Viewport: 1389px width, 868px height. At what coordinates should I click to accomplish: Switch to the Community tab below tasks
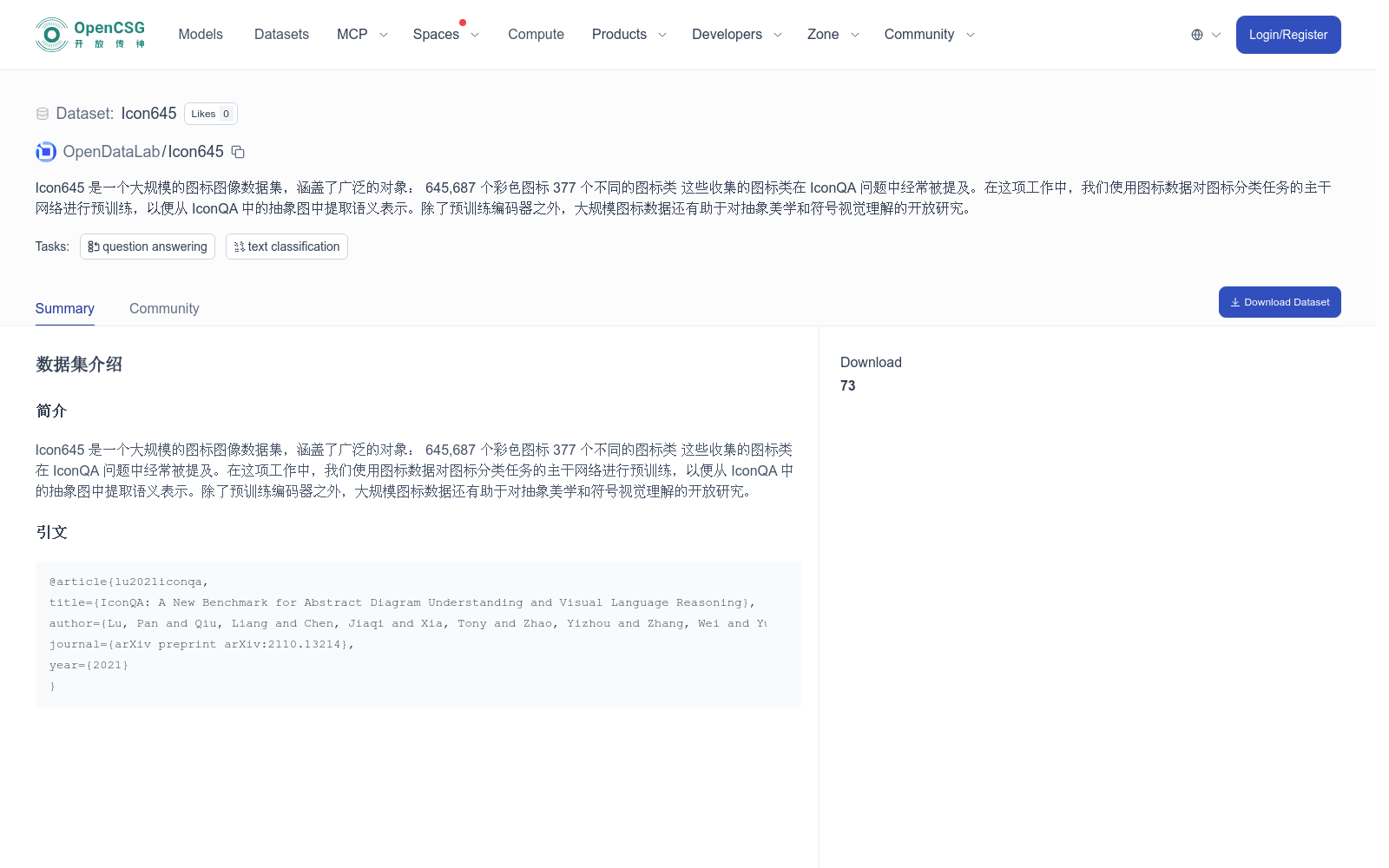(x=164, y=309)
